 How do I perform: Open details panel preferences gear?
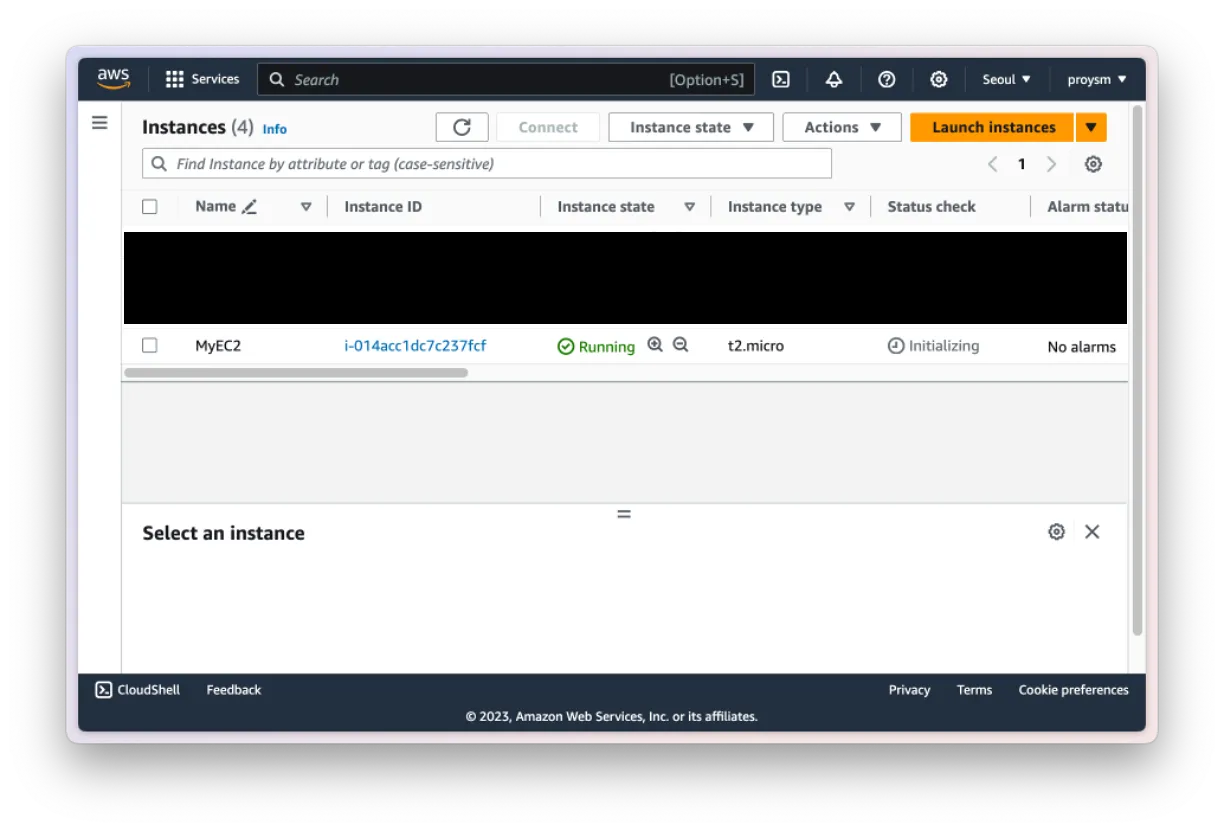1056,532
